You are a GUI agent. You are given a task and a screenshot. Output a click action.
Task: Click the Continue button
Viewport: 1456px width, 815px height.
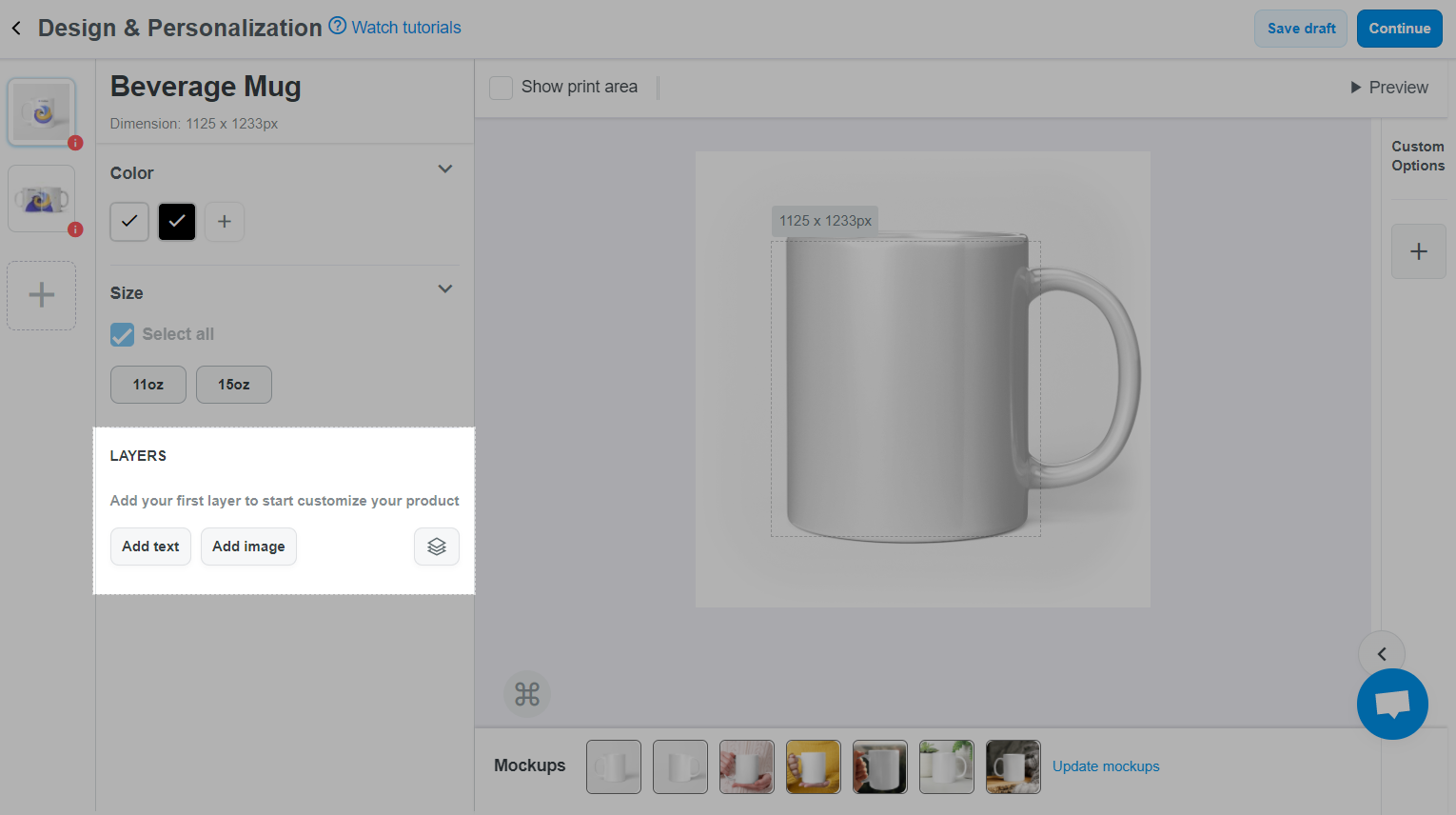pyautogui.click(x=1399, y=29)
